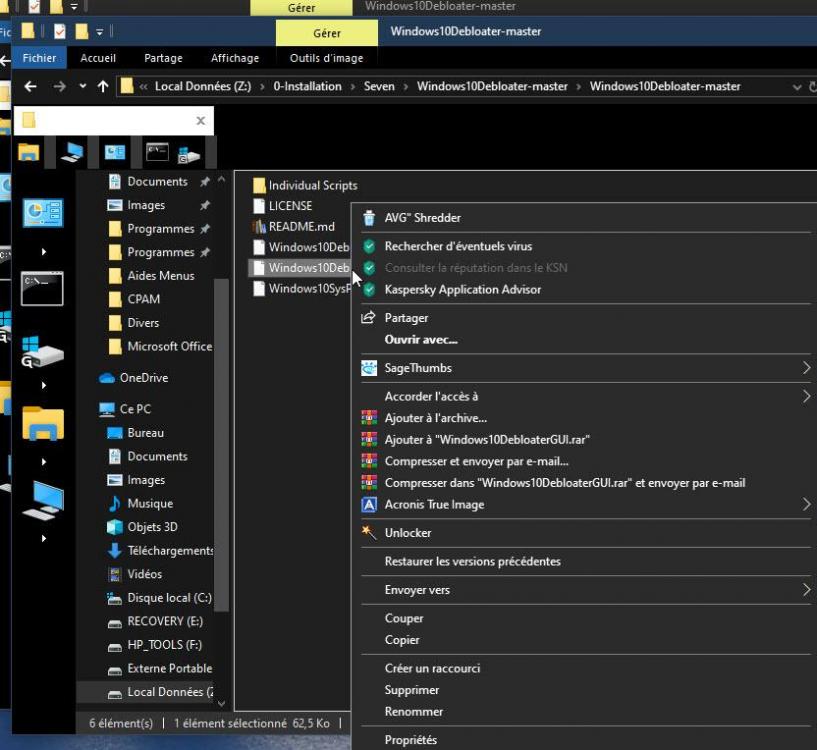Click the AVG Shredder icon in context menu
Screen dimensions: 817x750
[369, 218]
